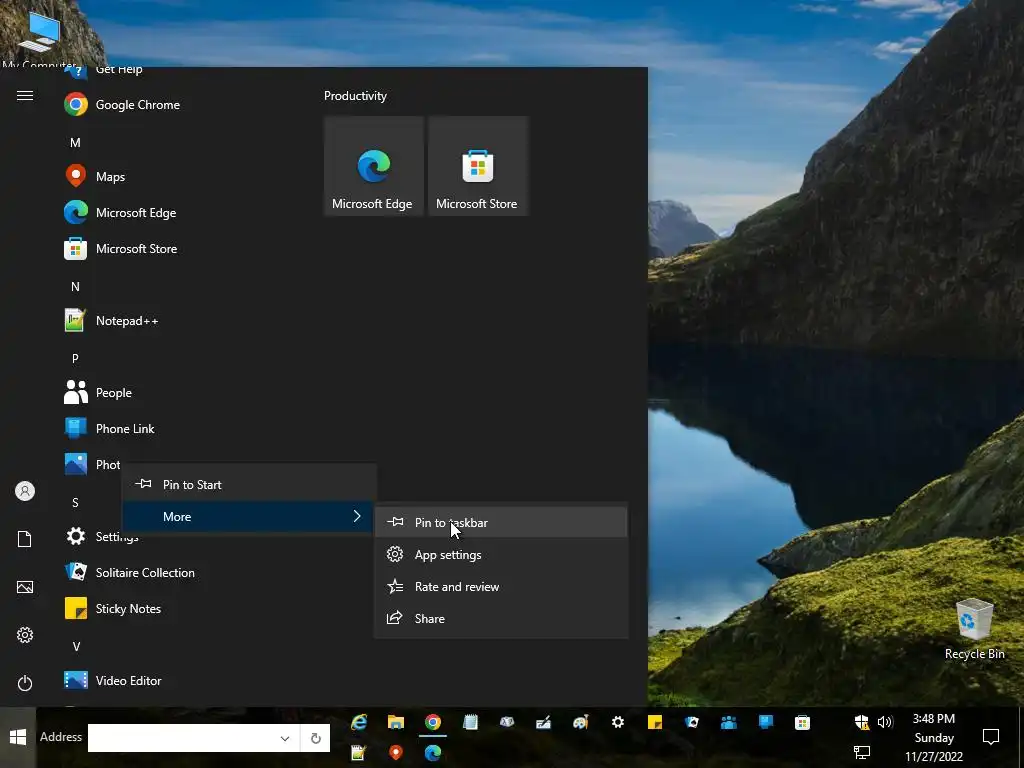Open People app on the taskbar
This screenshot has width=1024, height=768.
729,722
